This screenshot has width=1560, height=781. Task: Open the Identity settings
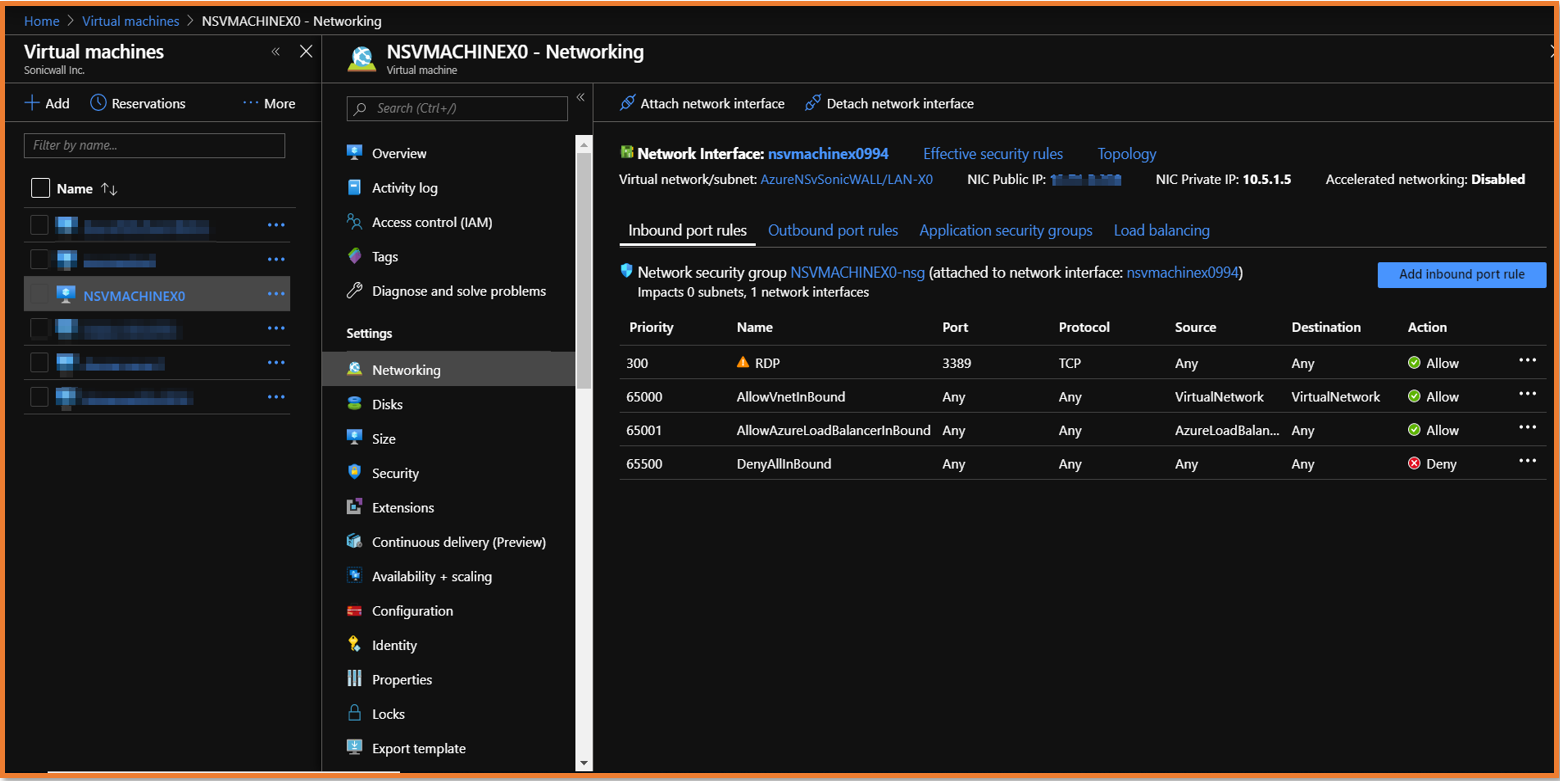pyautogui.click(x=394, y=646)
